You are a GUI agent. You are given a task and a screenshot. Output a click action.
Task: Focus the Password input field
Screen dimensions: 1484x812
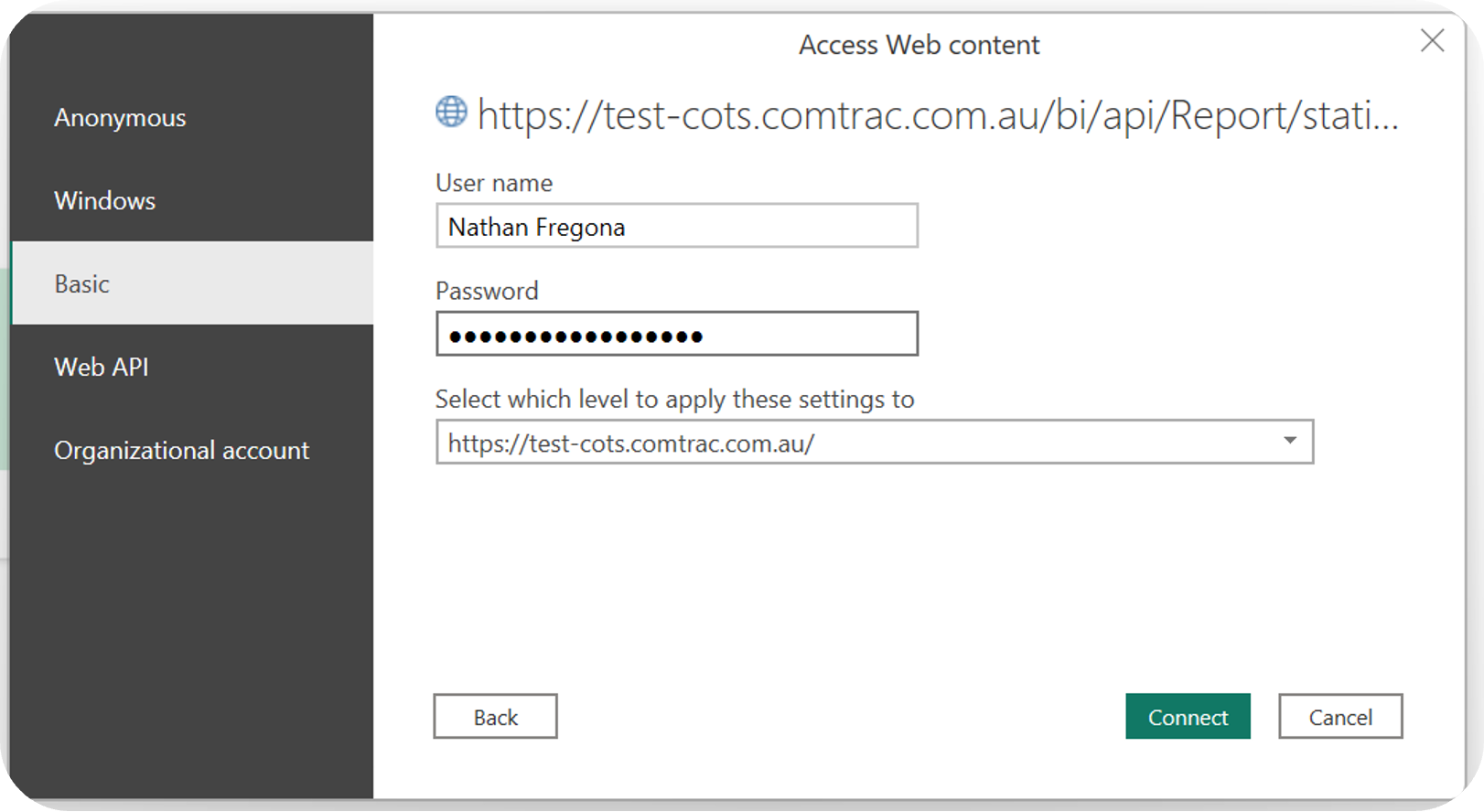coord(676,335)
